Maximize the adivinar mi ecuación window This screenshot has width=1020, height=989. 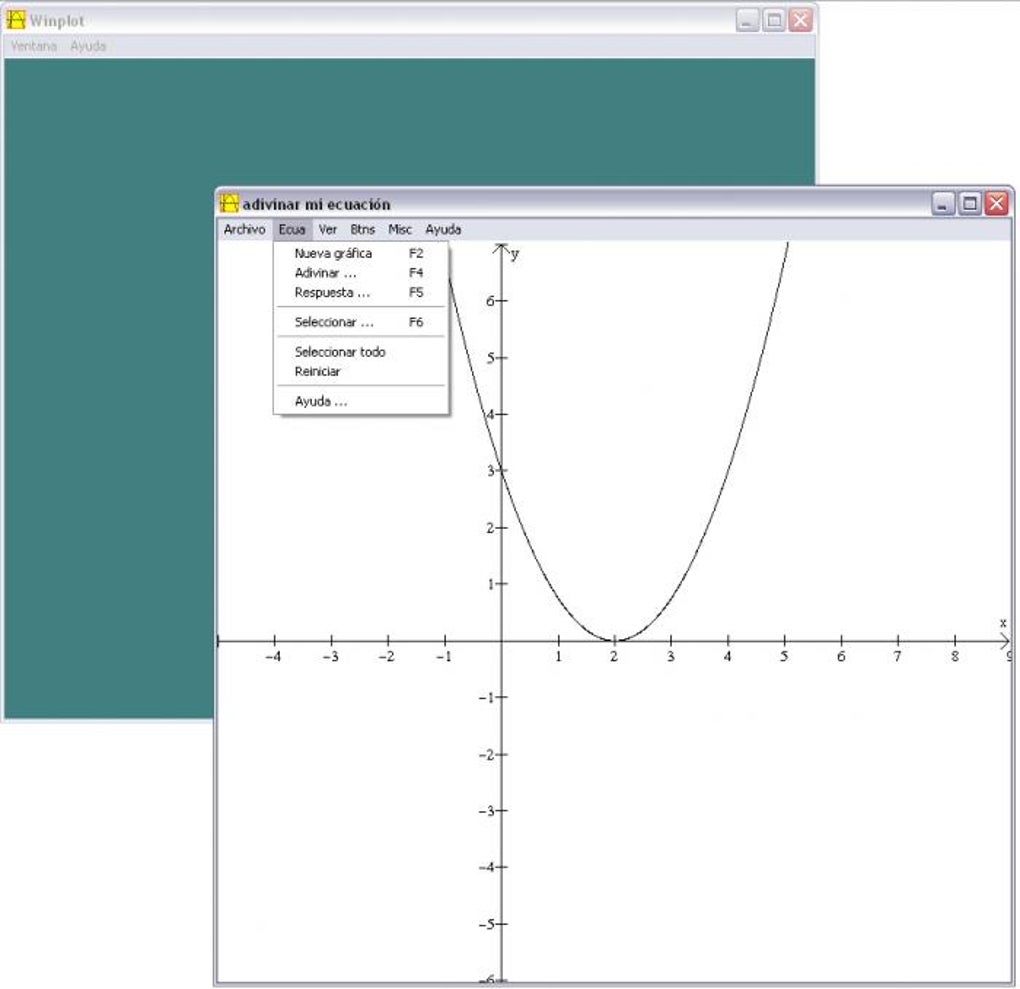click(969, 204)
